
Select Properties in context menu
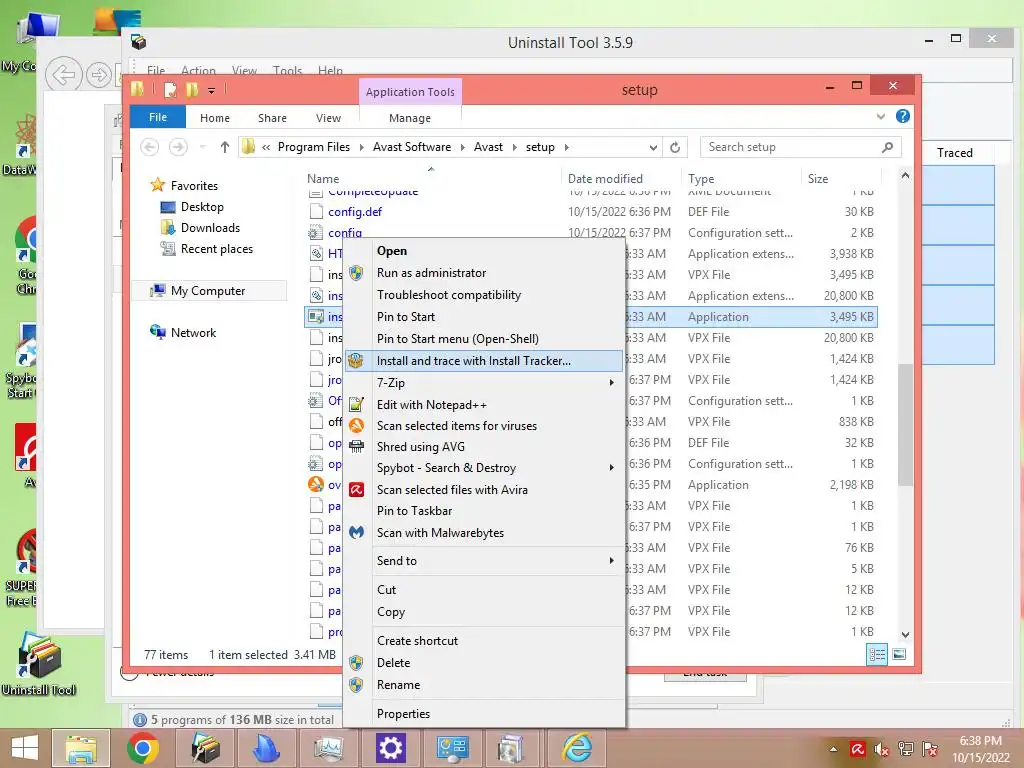pos(403,714)
